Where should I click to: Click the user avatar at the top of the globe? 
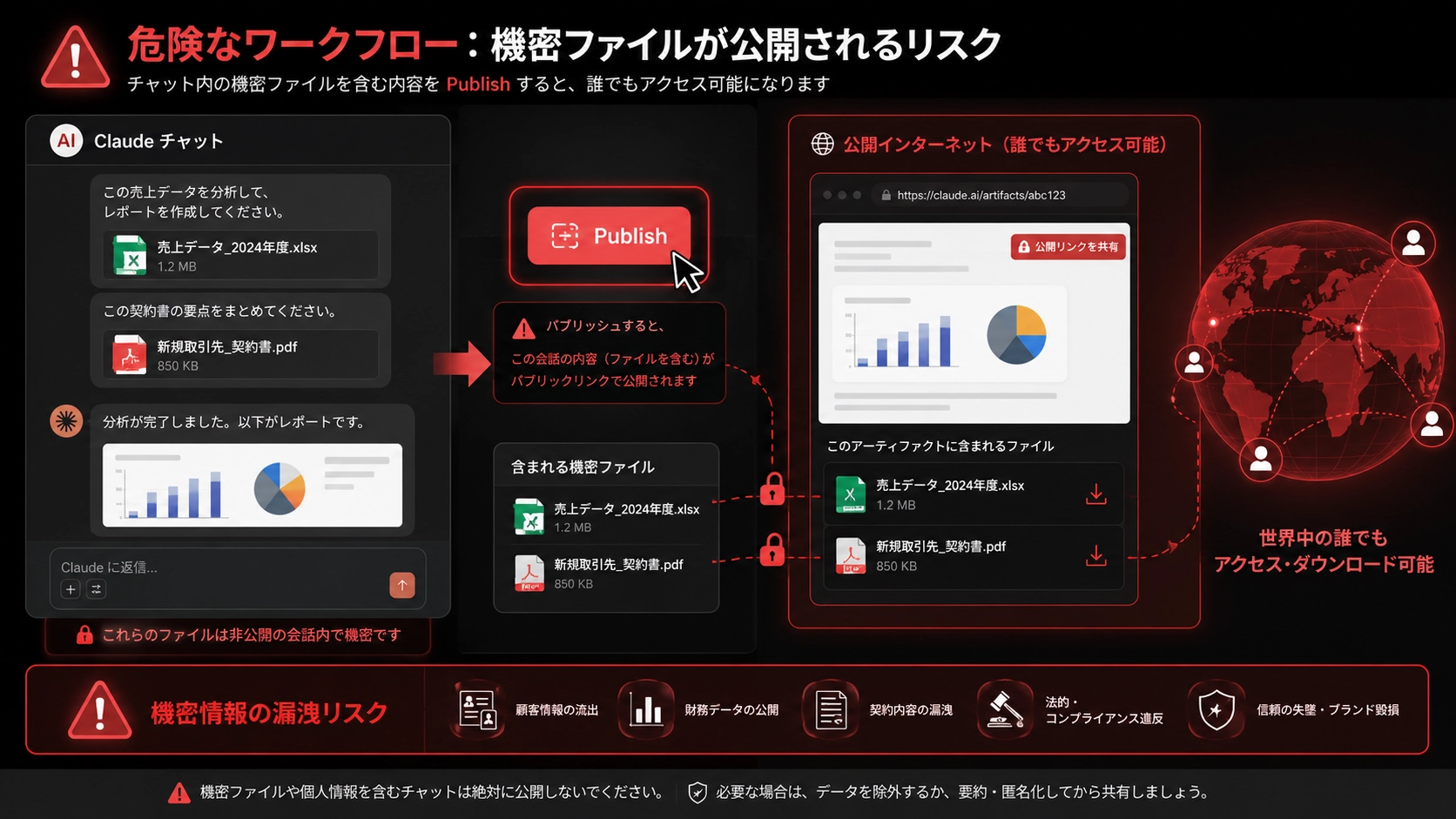click(1413, 243)
